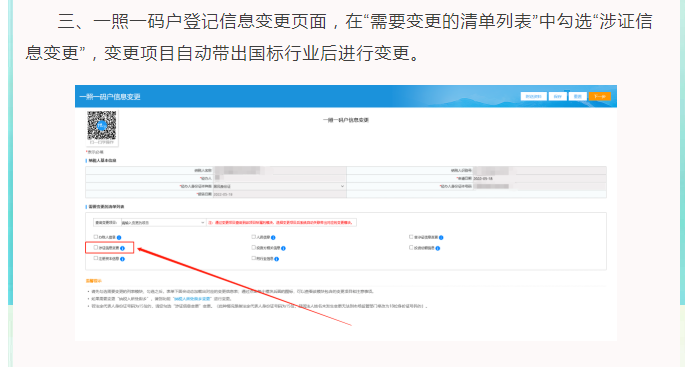The height and width of the screenshot is (367, 695).
Task: Expand the change-item query dropdown in 清单列表
Action: pyautogui.click(x=163, y=223)
